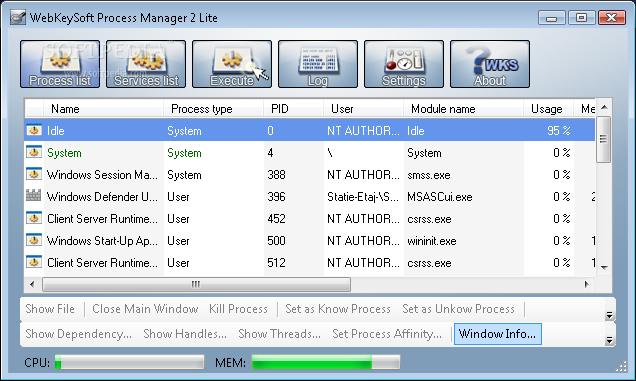Open the About WKS dialog

click(490, 64)
